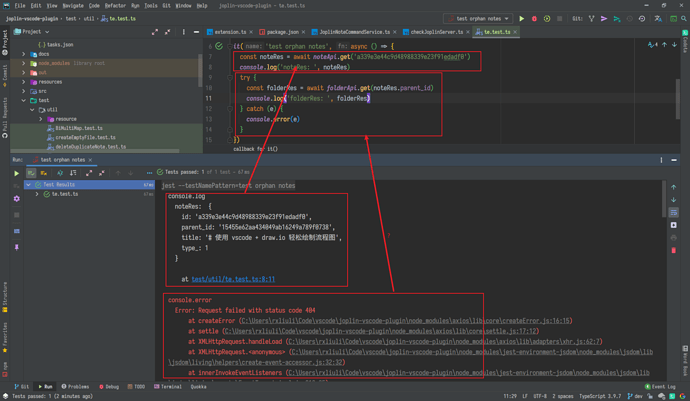Sort test results alphabetically
690x401 pixels.
coord(60,173)
